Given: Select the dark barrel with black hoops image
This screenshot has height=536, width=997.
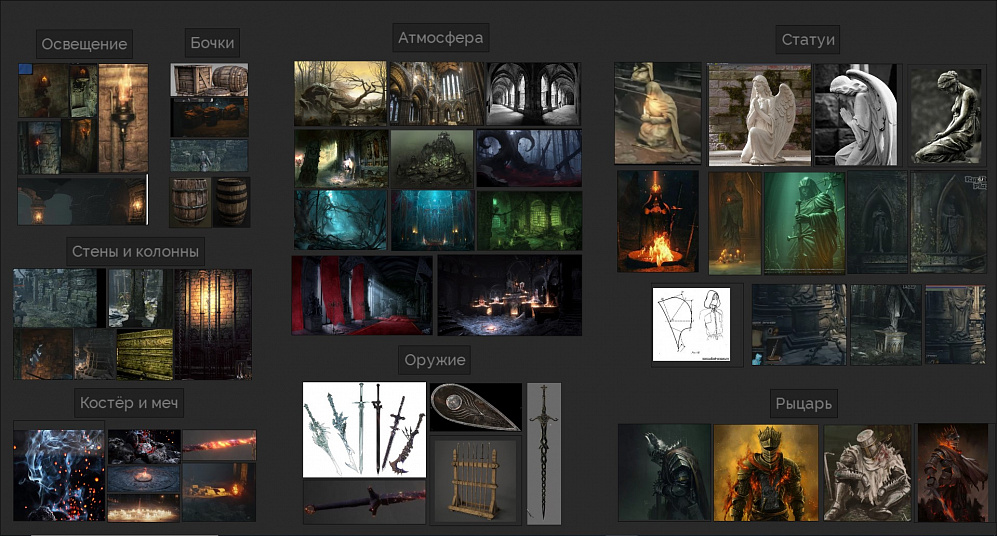Looking at the screenshot, I should pos(231,202).
